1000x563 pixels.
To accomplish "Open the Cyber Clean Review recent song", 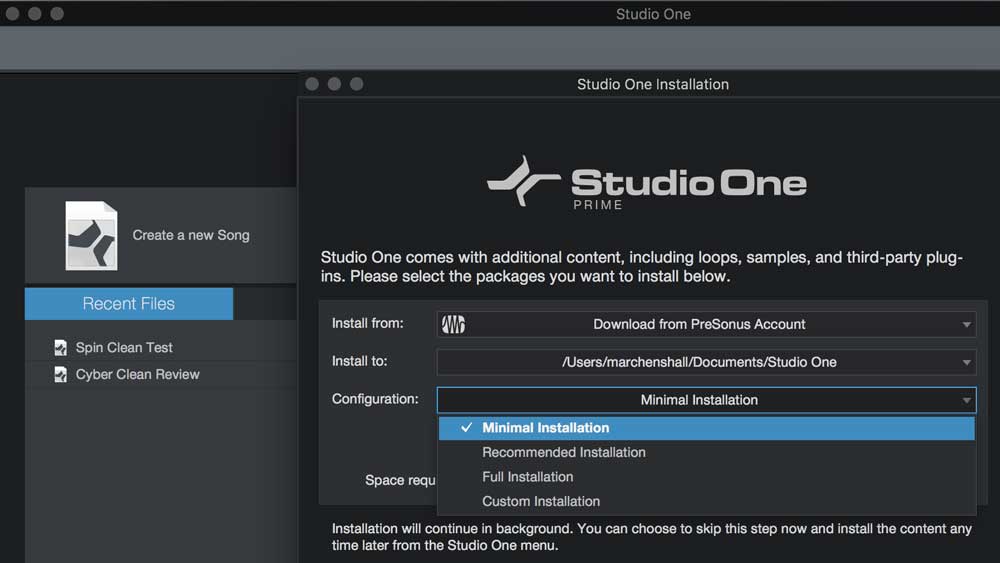I will click(137, 375).
